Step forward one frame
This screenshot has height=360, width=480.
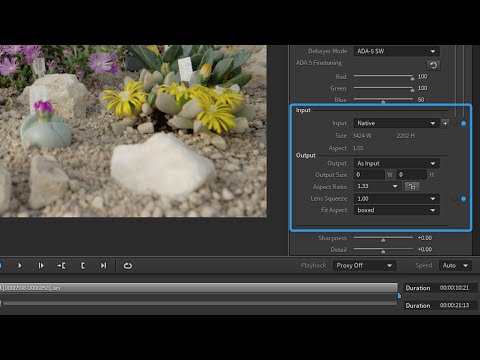tap(41, 266)
